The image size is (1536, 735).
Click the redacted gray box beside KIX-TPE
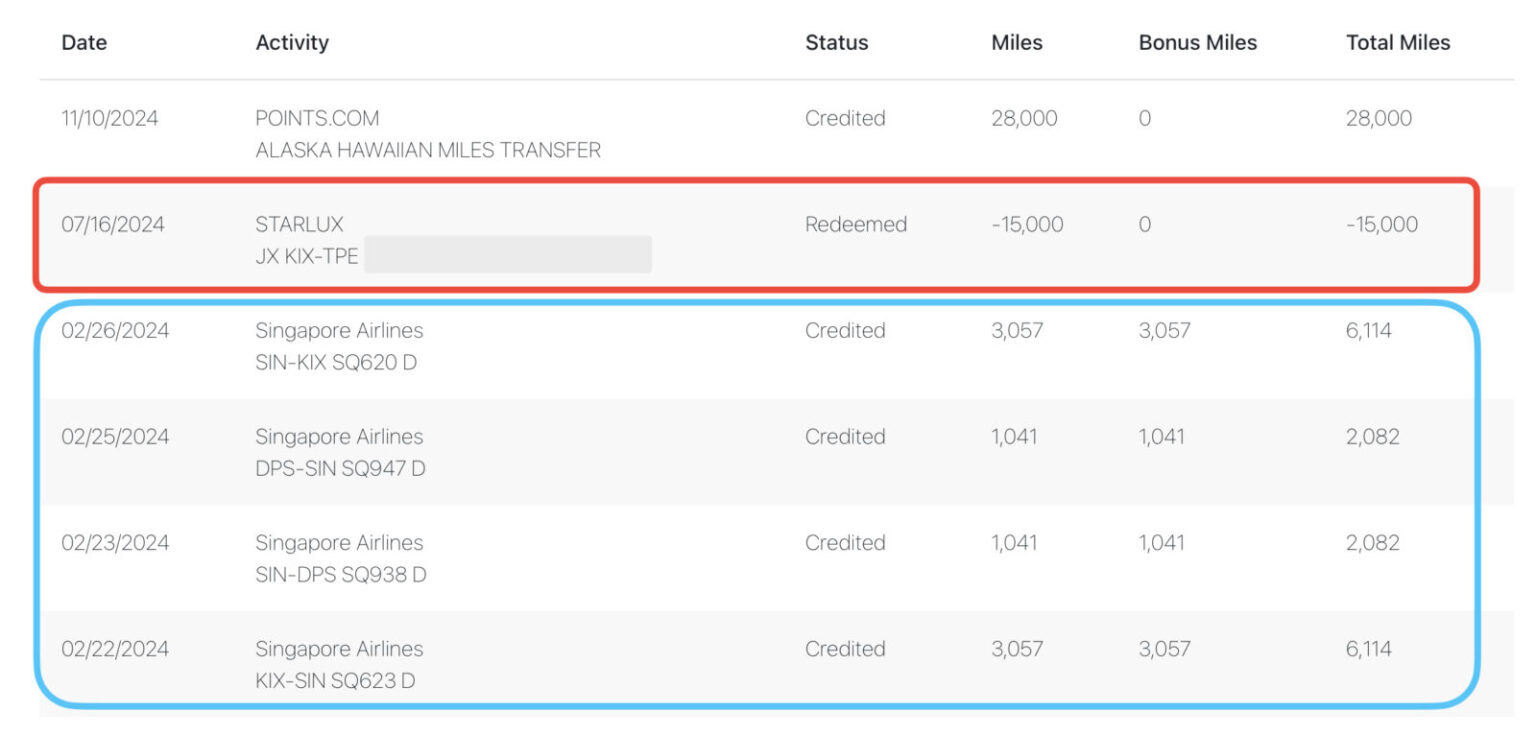pyautogui.click(x=507, y=255)
